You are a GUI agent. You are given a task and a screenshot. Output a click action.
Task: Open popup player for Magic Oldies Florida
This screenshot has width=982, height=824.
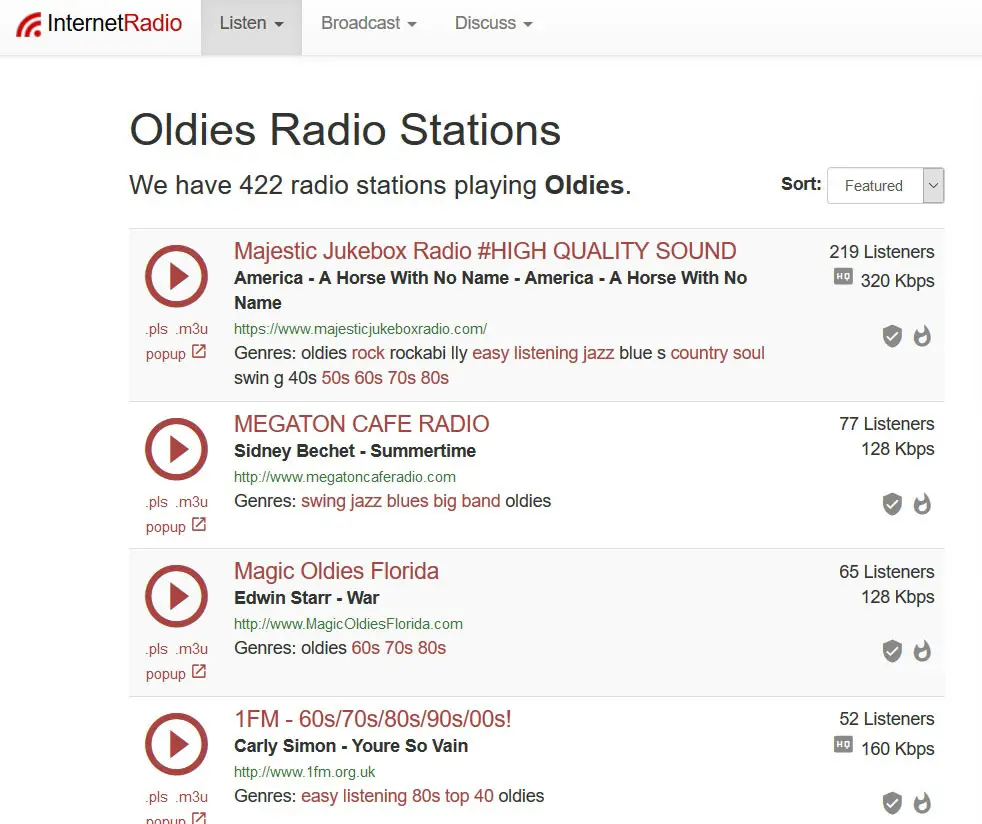pyautogui.click(x=176, y=673)
